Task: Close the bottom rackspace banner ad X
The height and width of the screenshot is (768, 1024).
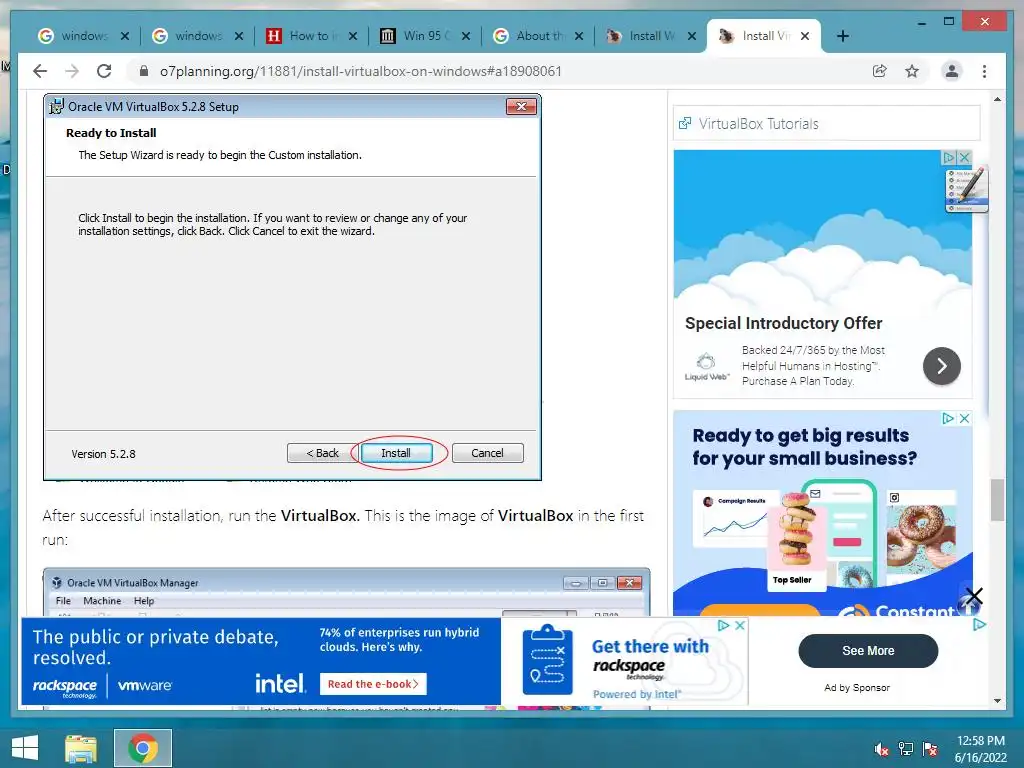Action: click(739, 626)
